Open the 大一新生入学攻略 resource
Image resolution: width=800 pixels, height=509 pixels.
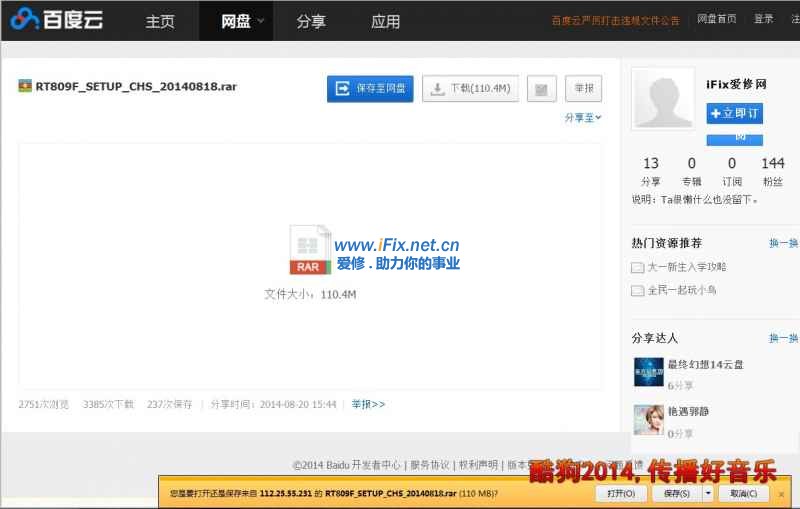(x=687, y=267)
